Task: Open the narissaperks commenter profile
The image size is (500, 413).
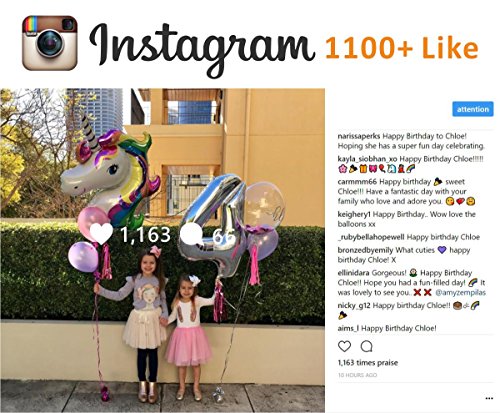Action: (x=359, y=136)
